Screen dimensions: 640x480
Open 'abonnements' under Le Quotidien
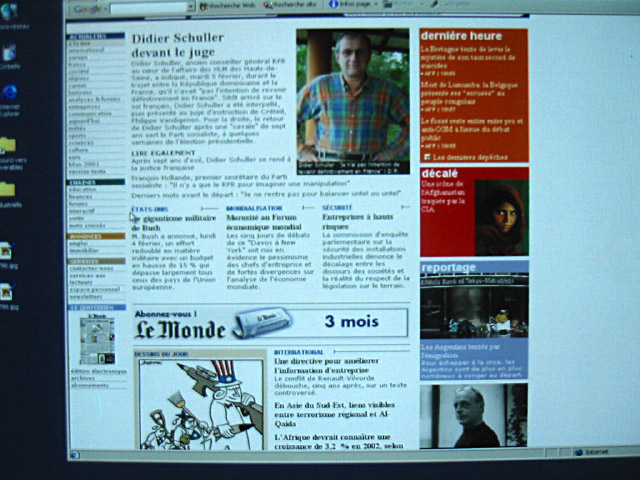pos(90,385)
